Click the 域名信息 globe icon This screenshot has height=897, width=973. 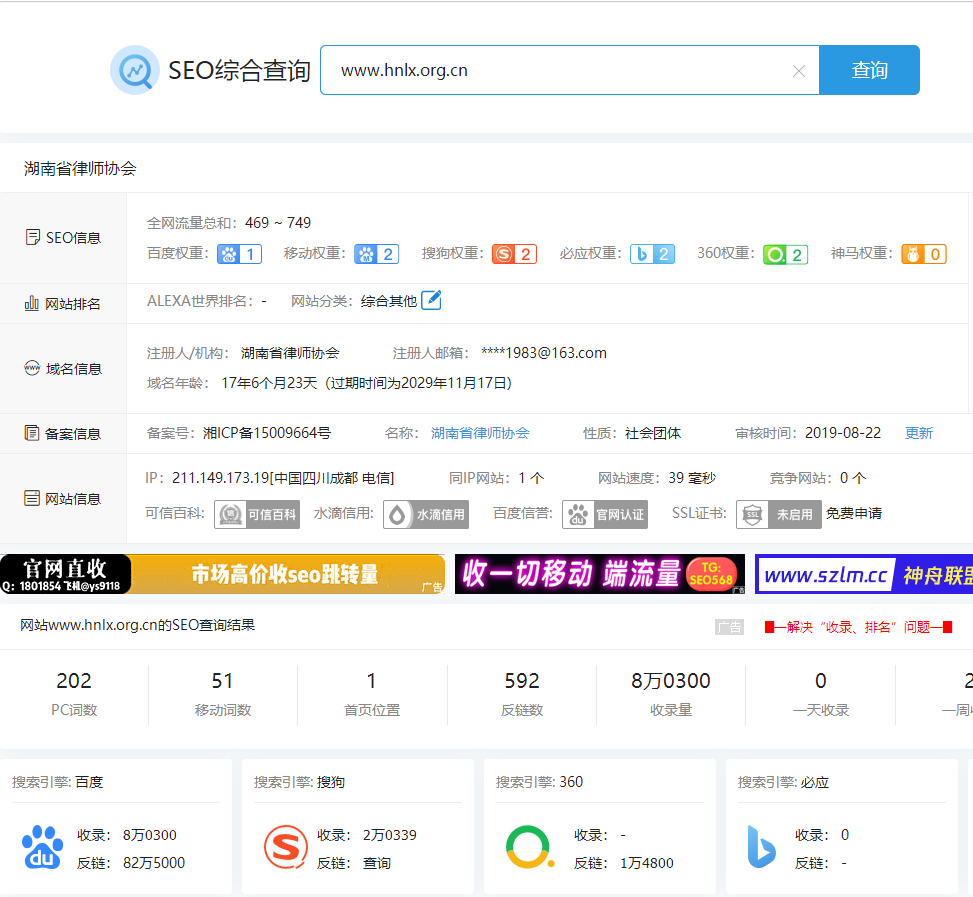pyautogui.click(x=32, y=368)
